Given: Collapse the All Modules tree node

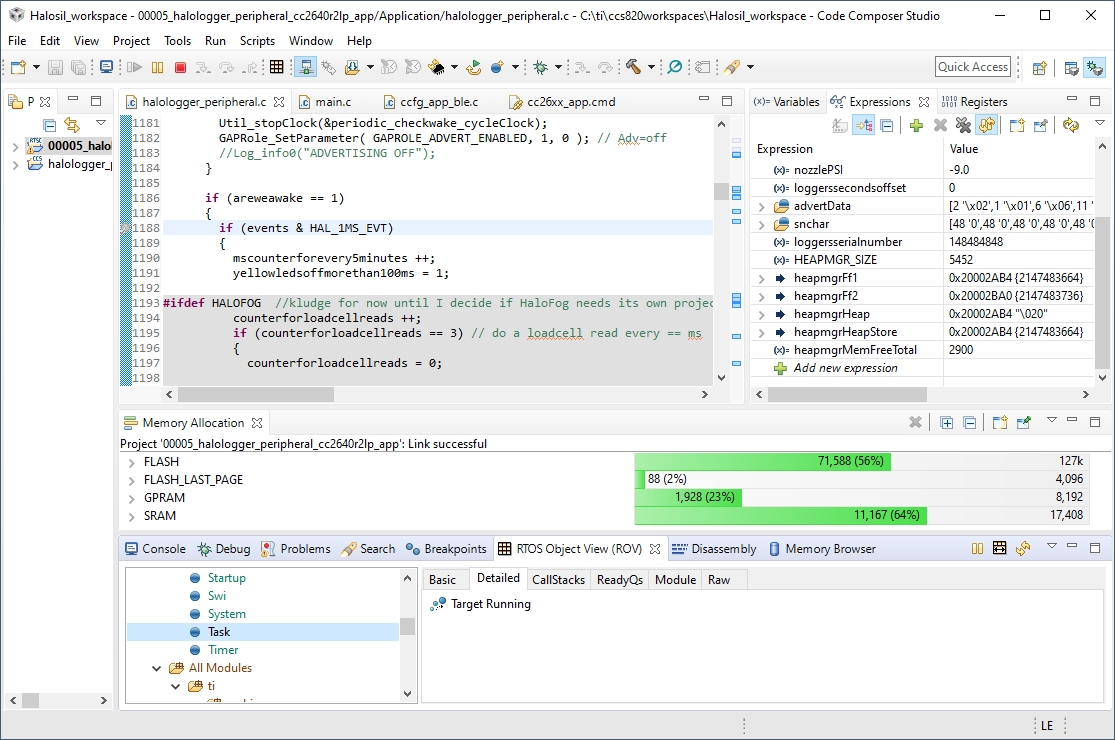Looking at the screenshot, I should pos(157,668).
